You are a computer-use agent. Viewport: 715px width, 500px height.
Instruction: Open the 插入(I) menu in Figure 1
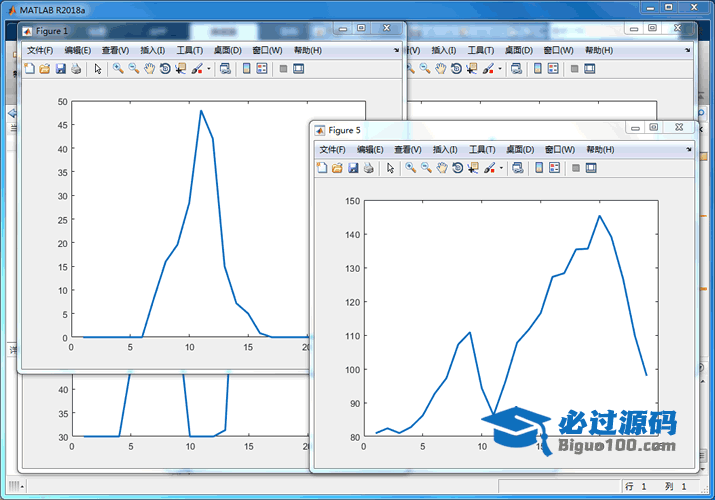(x=153, y=50)
